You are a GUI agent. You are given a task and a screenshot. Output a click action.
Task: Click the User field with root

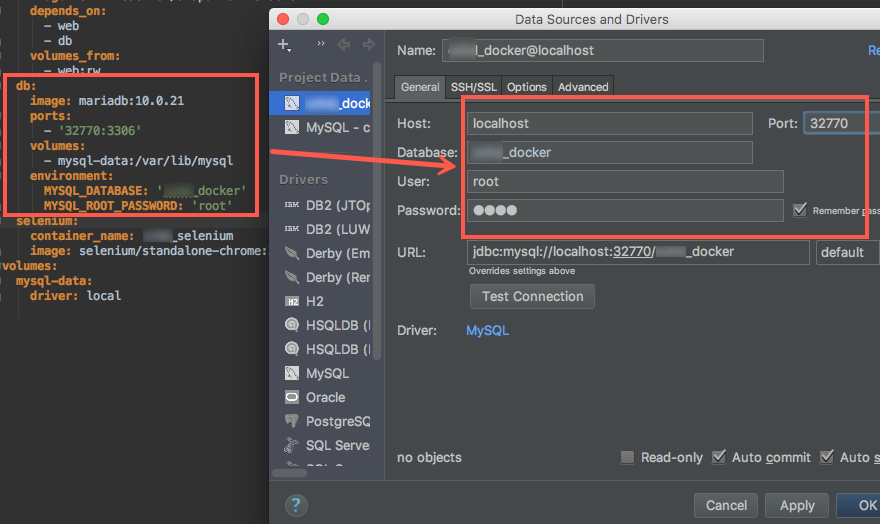coord(625,182)
